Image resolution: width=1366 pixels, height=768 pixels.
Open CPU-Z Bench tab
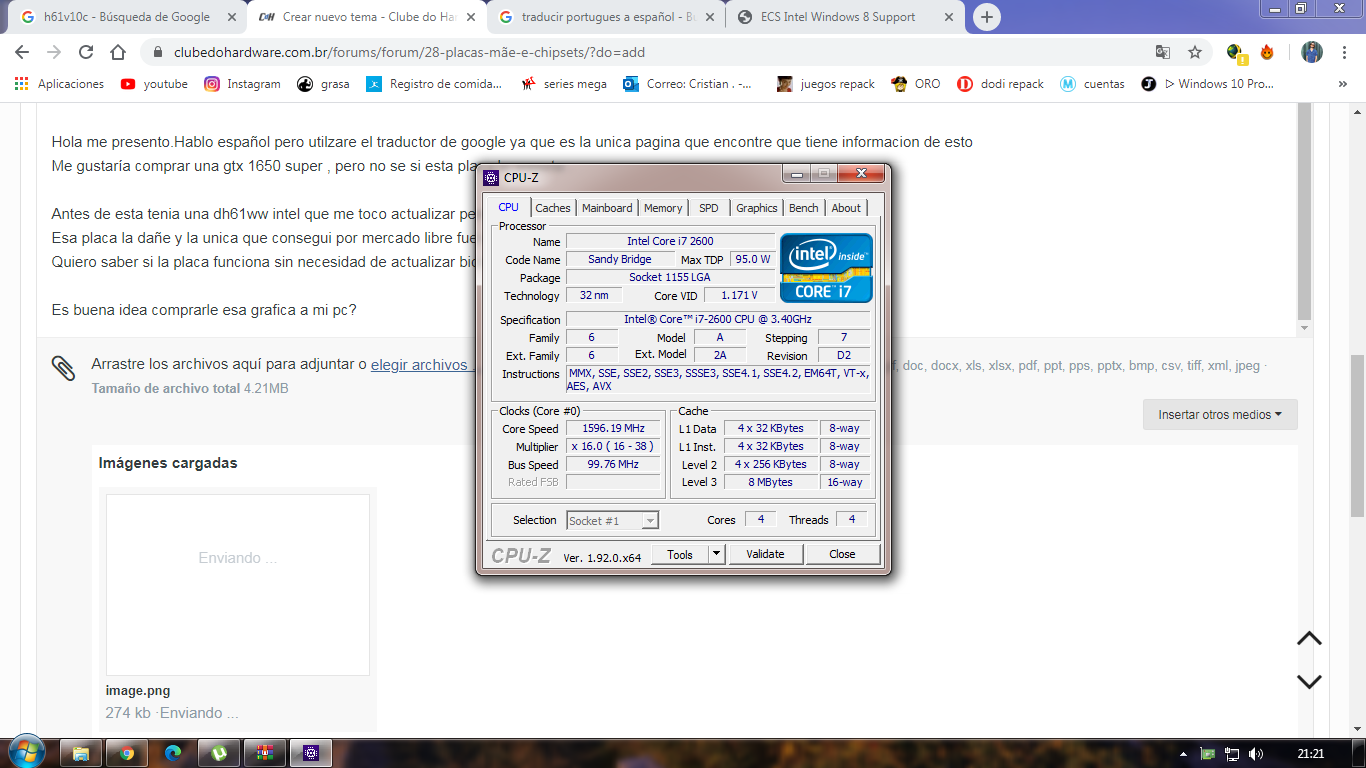[x=803, y=208]
